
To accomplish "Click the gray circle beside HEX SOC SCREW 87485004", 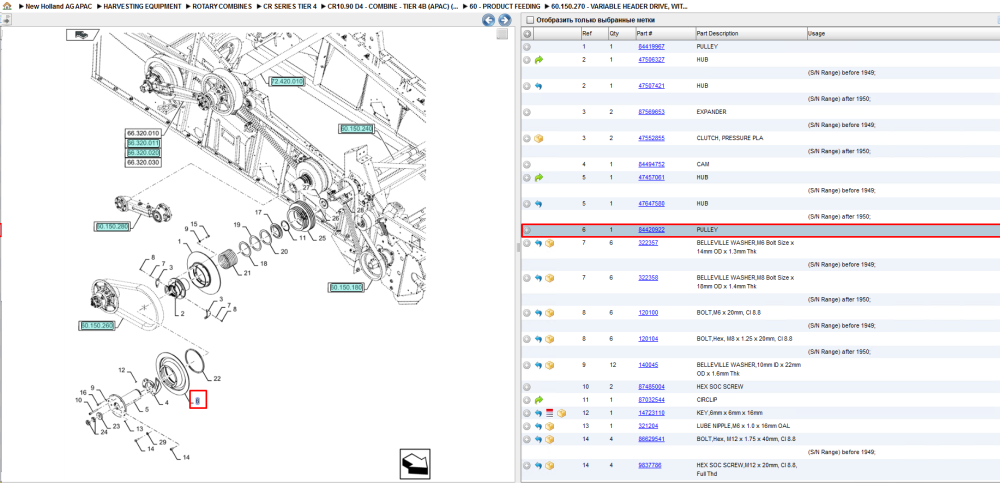I will (x=527, y=387).
